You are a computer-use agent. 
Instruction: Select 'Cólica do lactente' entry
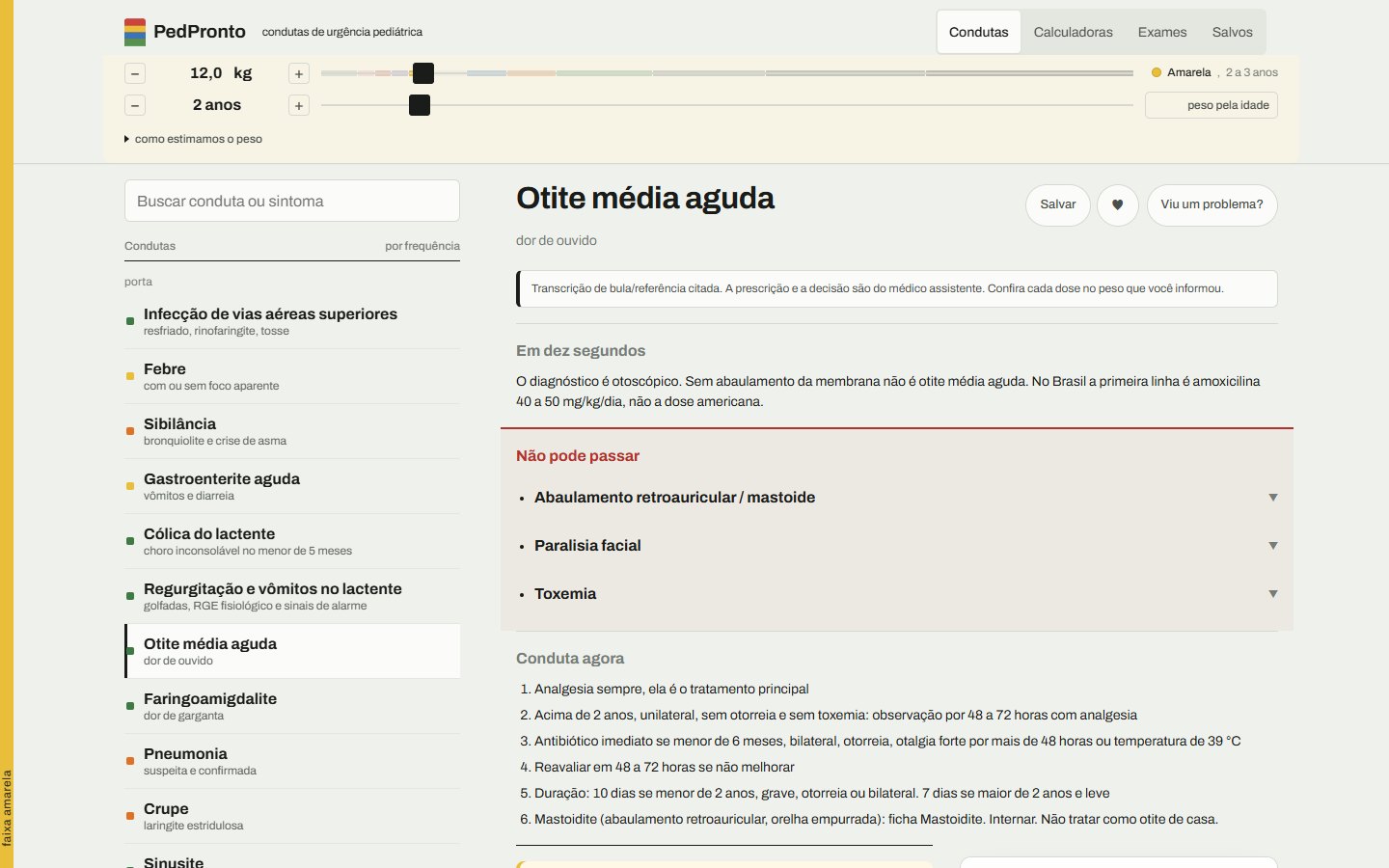pyautogui.click(x=292, y=541)
